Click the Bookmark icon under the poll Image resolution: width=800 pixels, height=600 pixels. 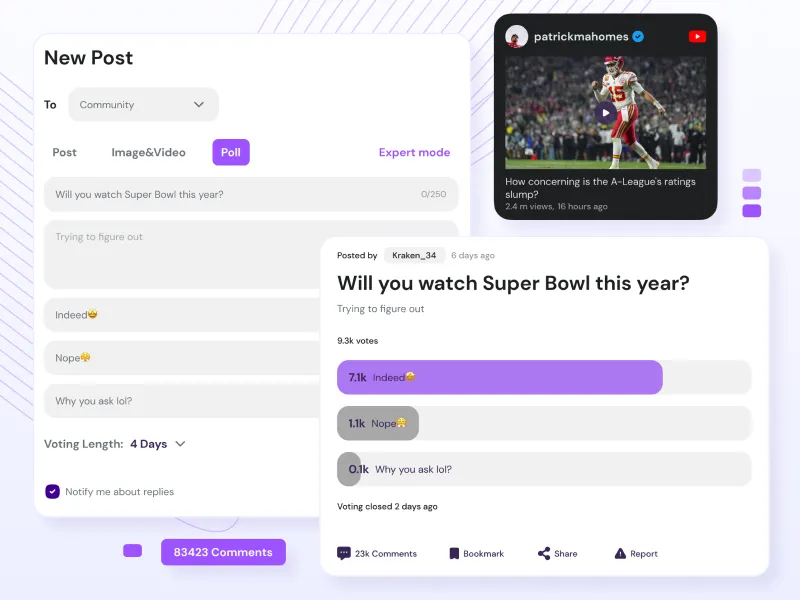[454, 554]
